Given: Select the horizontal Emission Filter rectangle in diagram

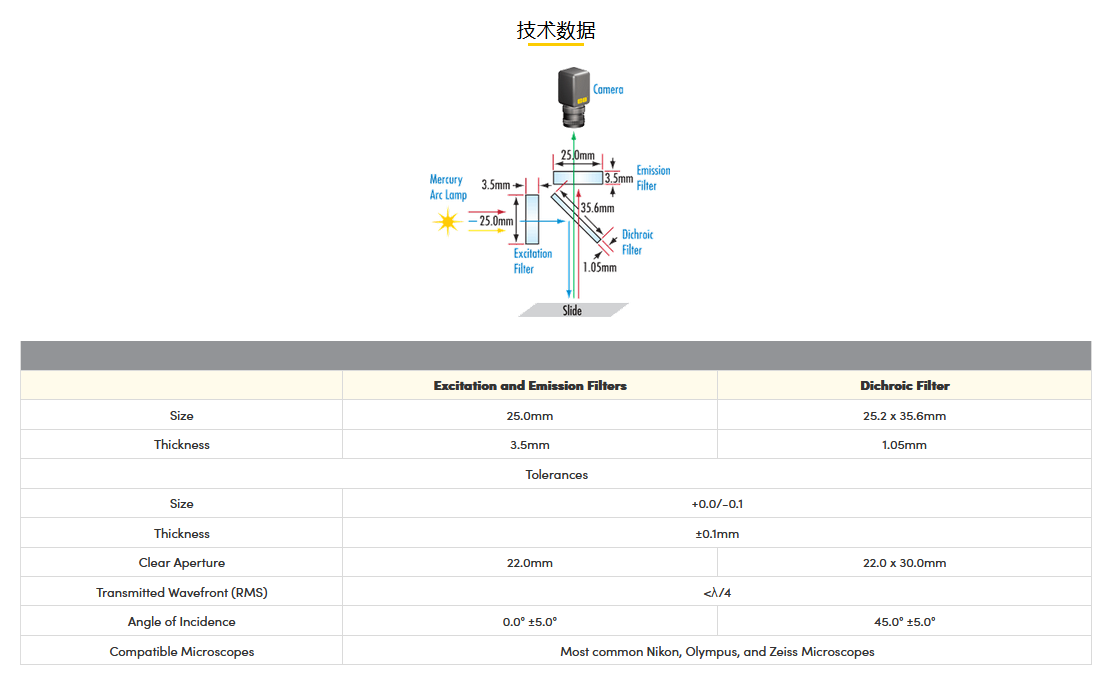Looking at the screenshot, I should point(578,178).
